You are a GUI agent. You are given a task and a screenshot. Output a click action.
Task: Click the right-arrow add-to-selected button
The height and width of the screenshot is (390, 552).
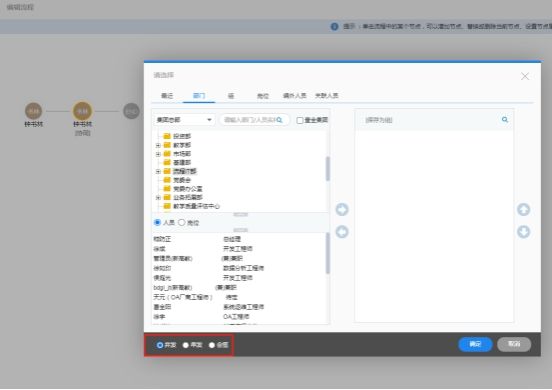[x=342, y=209]
